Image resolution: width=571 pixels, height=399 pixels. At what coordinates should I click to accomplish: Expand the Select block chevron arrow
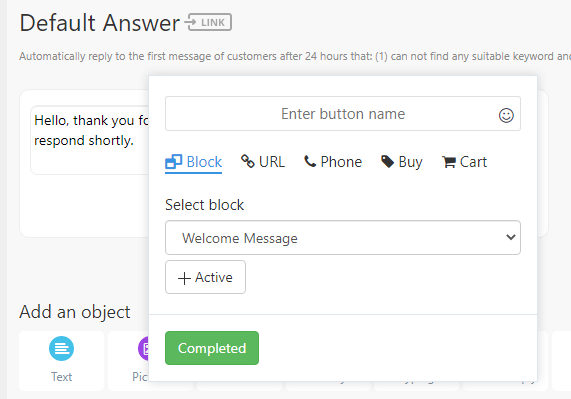[511, 237]
